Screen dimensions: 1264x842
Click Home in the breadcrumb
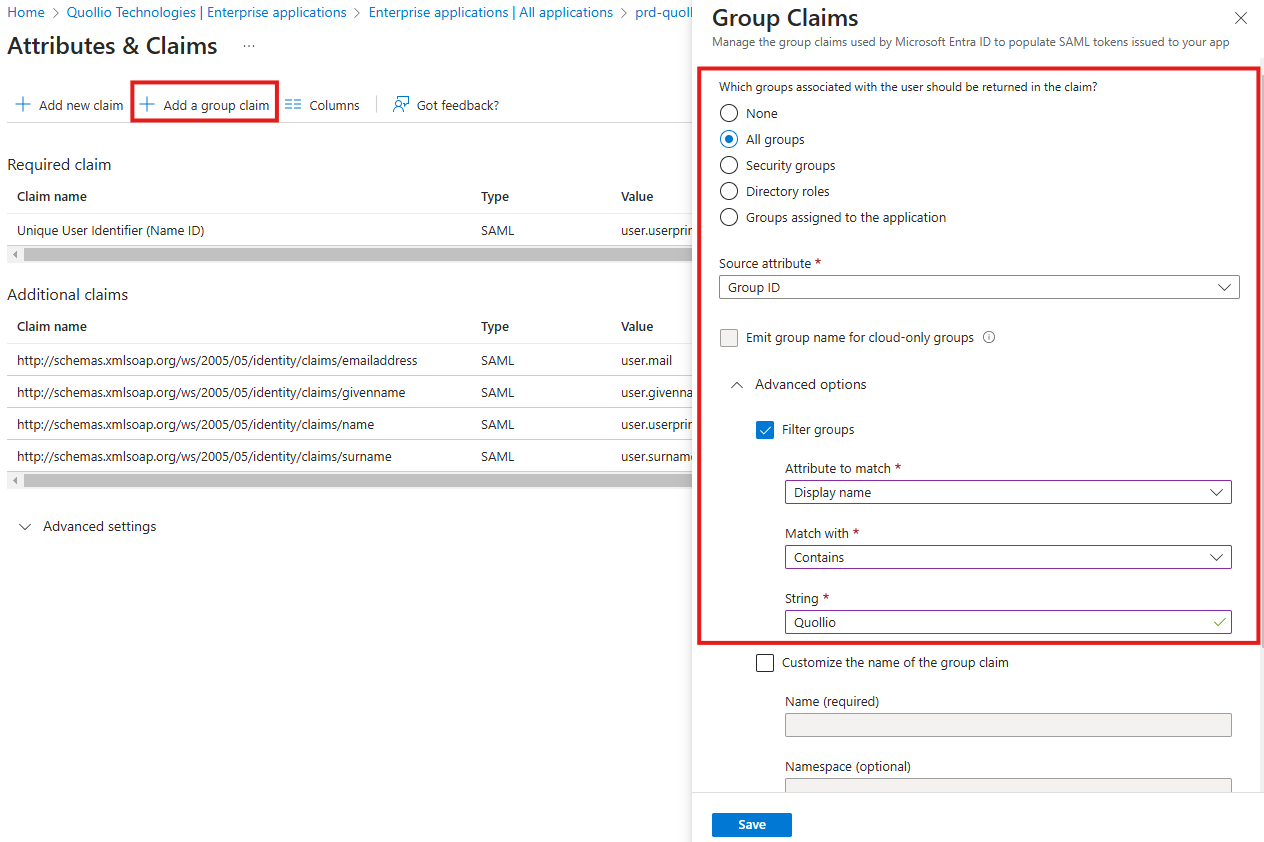26,13
